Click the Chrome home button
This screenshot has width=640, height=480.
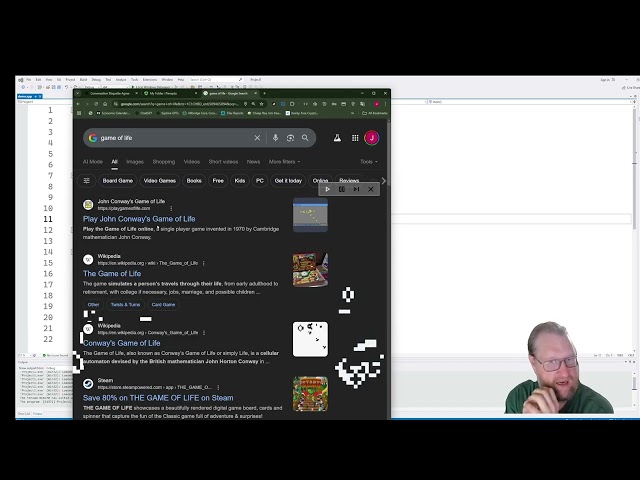coord(105,104)
